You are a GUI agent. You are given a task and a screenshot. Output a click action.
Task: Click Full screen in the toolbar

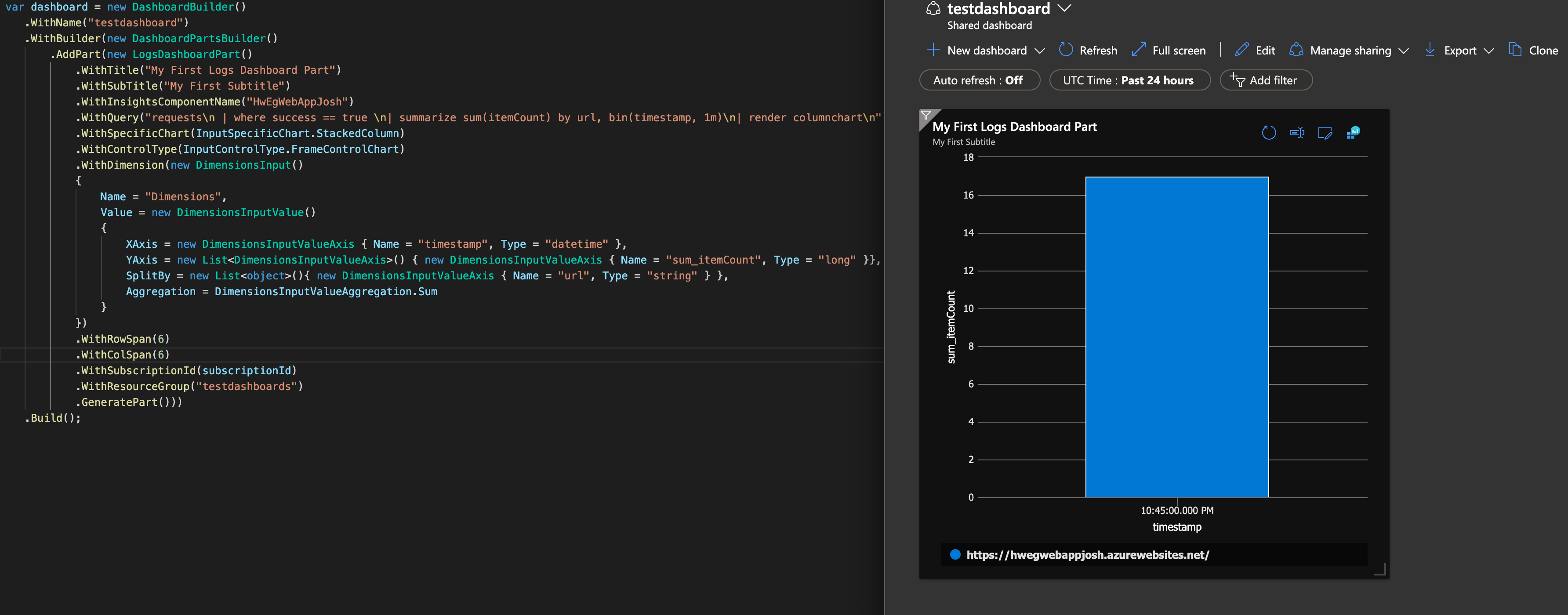tap(1169, 51)
